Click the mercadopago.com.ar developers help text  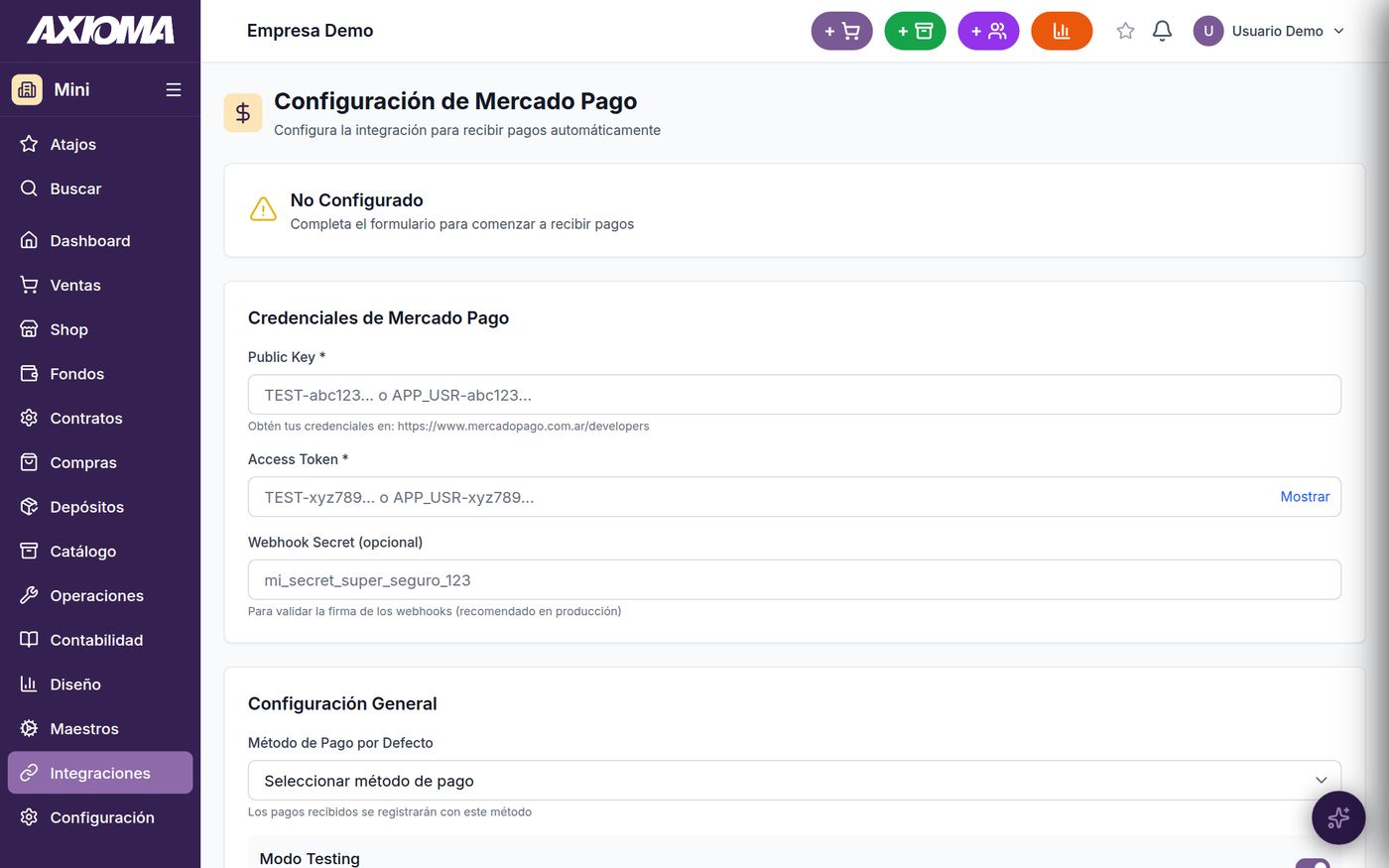click(x=448, y=427)
